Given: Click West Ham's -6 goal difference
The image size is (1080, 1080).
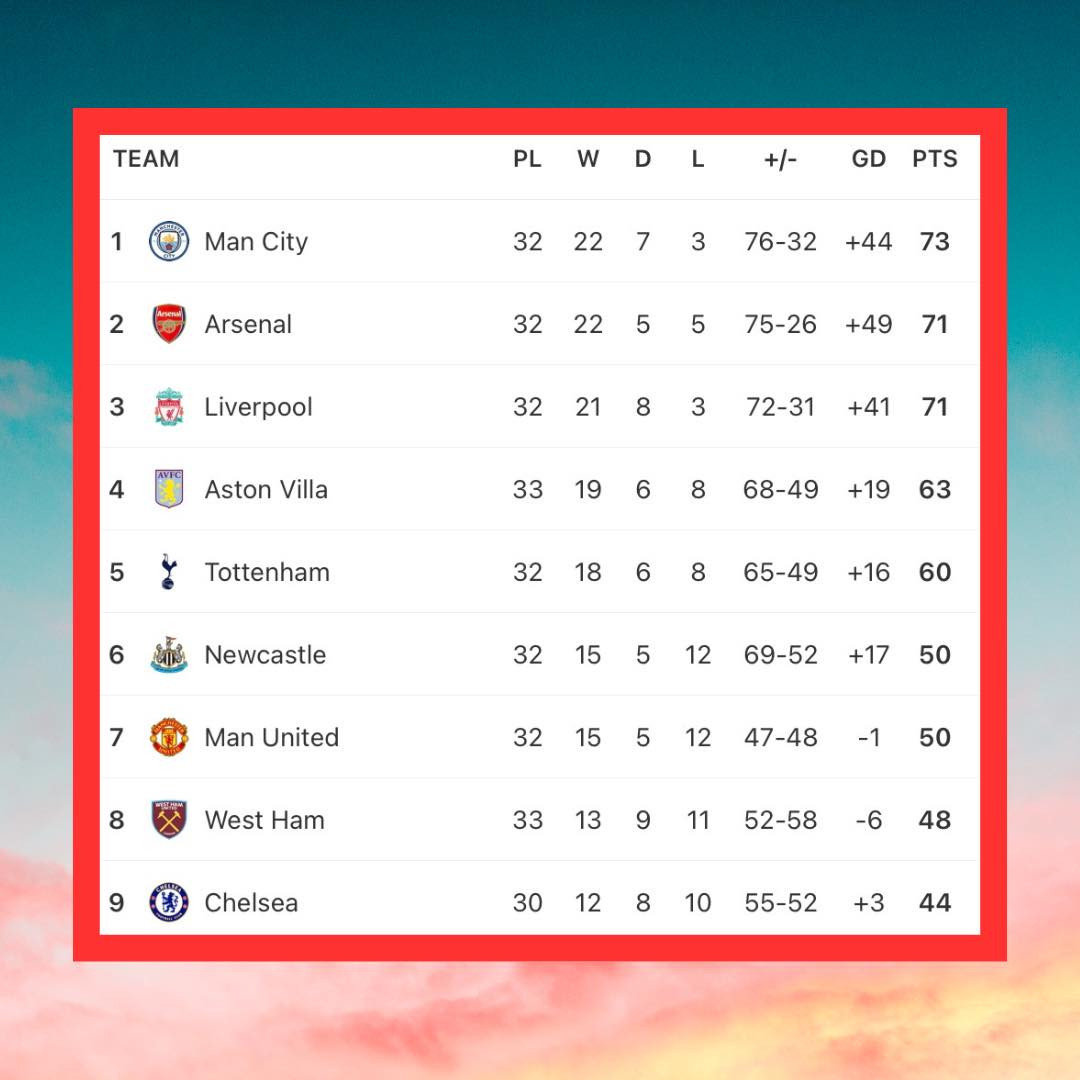Looking at the screenshot, I should click(869, 820).
